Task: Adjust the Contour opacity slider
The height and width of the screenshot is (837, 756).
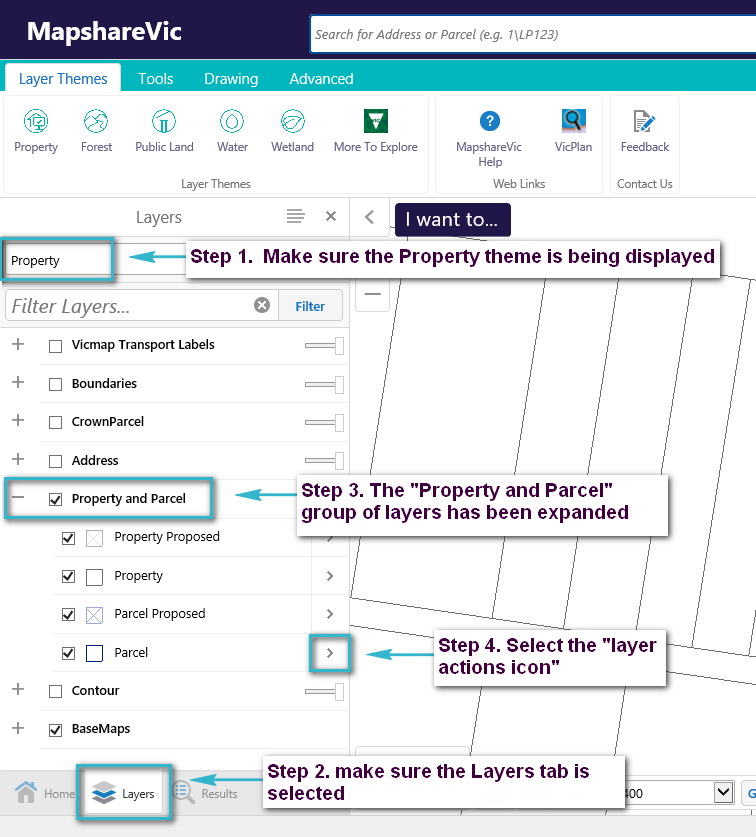Action: pos(324,692)
